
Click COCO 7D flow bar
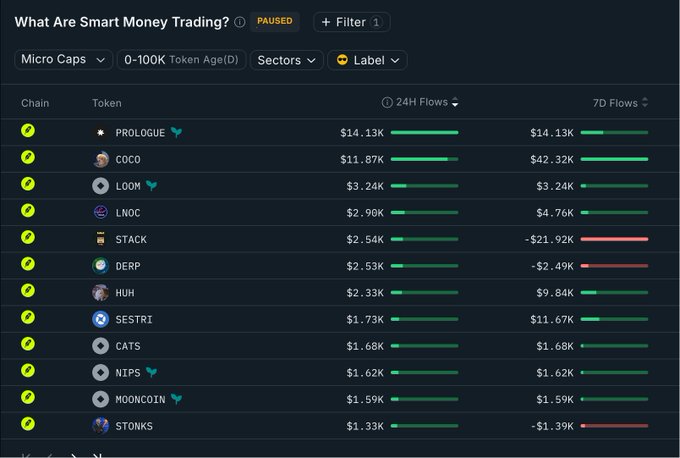pos(615,159)
